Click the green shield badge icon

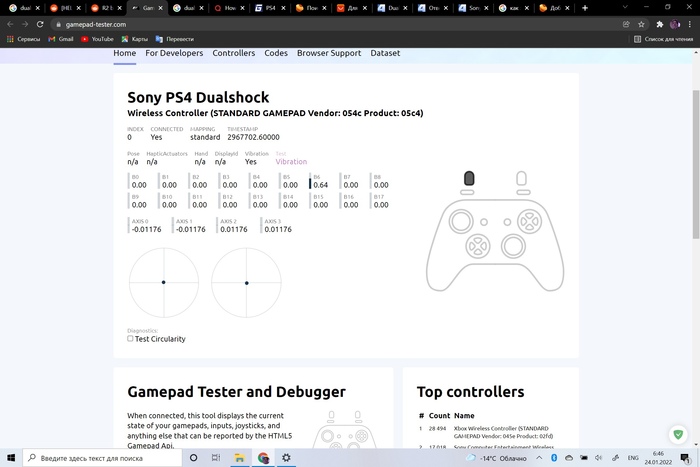point(678,434)
